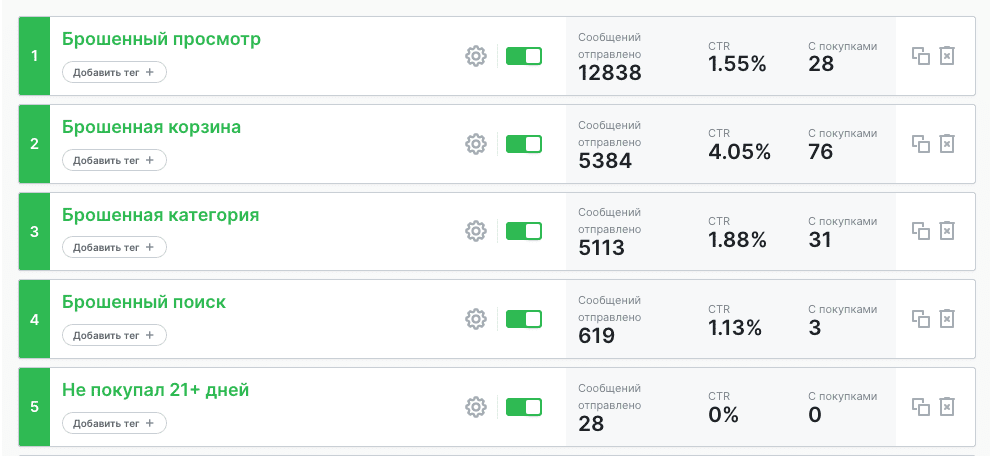Open settings gear for Брошенный просмотр

pos(475,56)
